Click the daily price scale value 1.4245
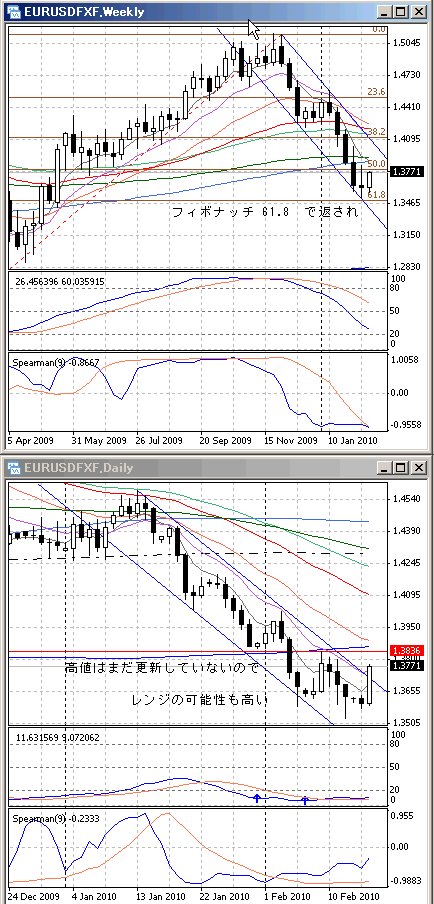 [x=407, y=563]
